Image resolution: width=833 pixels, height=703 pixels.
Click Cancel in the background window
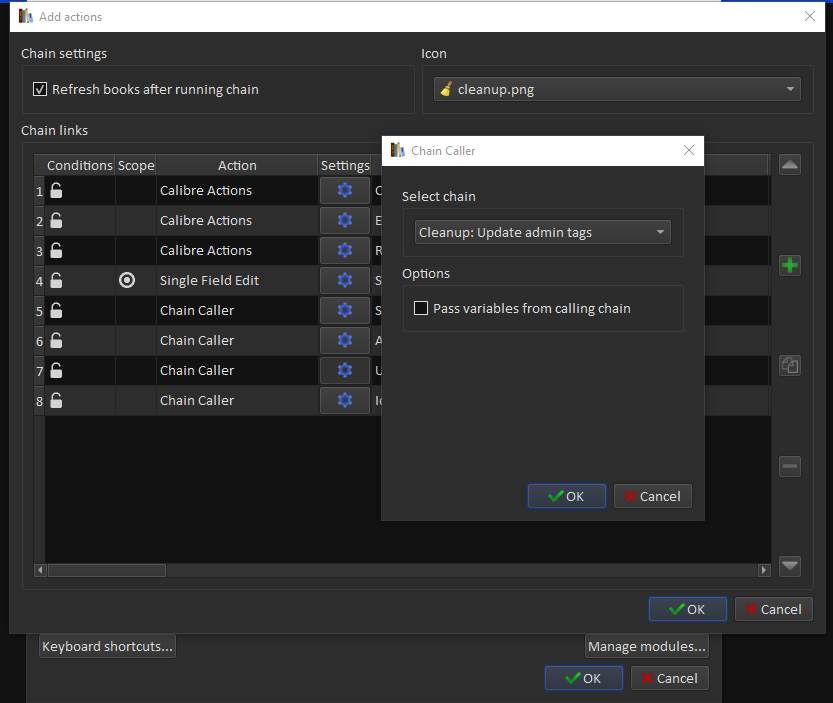[x=669, y=678]
